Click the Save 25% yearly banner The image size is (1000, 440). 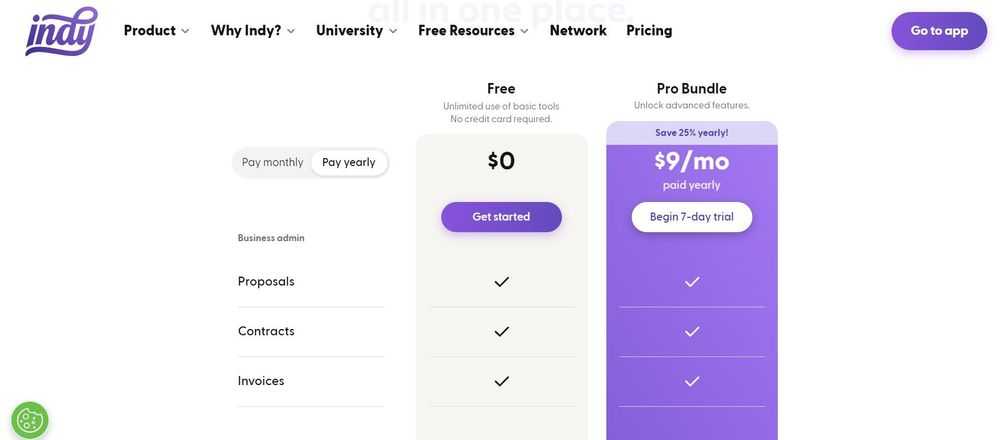[x=692, y=133]
